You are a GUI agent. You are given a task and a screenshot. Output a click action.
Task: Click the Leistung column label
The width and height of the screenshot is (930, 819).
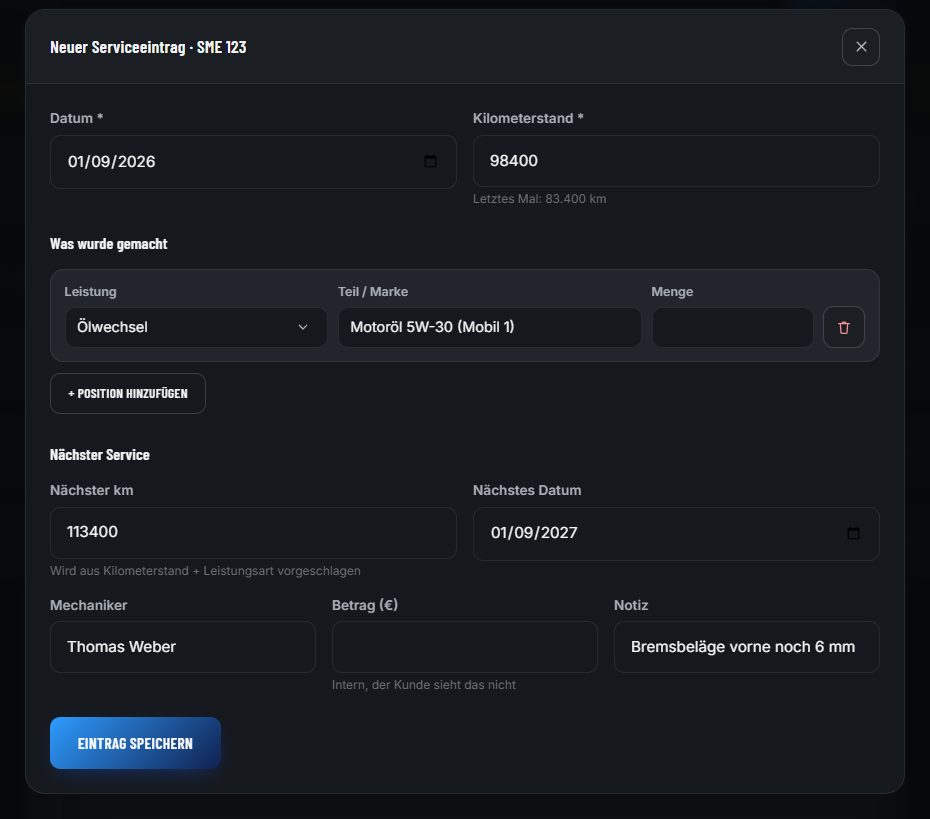coord(90,291)
